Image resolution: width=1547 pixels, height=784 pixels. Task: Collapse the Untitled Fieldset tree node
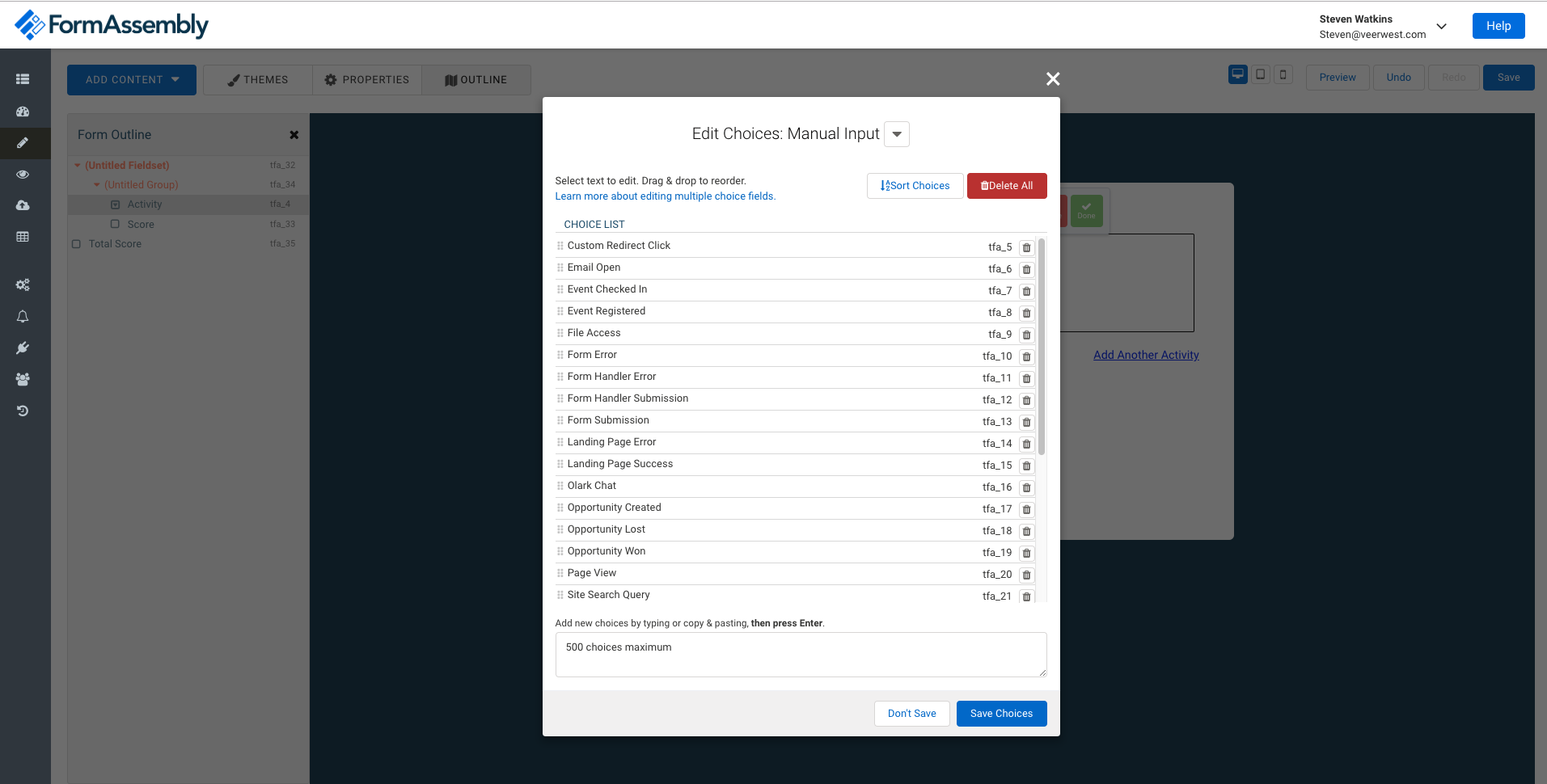[x=78, y=166]
